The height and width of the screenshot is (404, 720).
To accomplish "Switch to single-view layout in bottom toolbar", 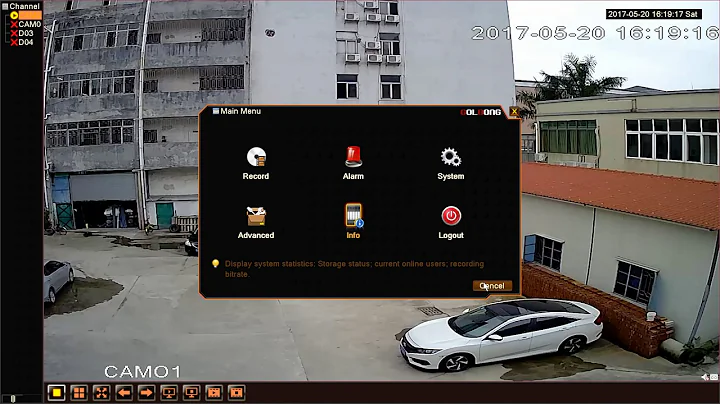I will [x=56, y=393].
